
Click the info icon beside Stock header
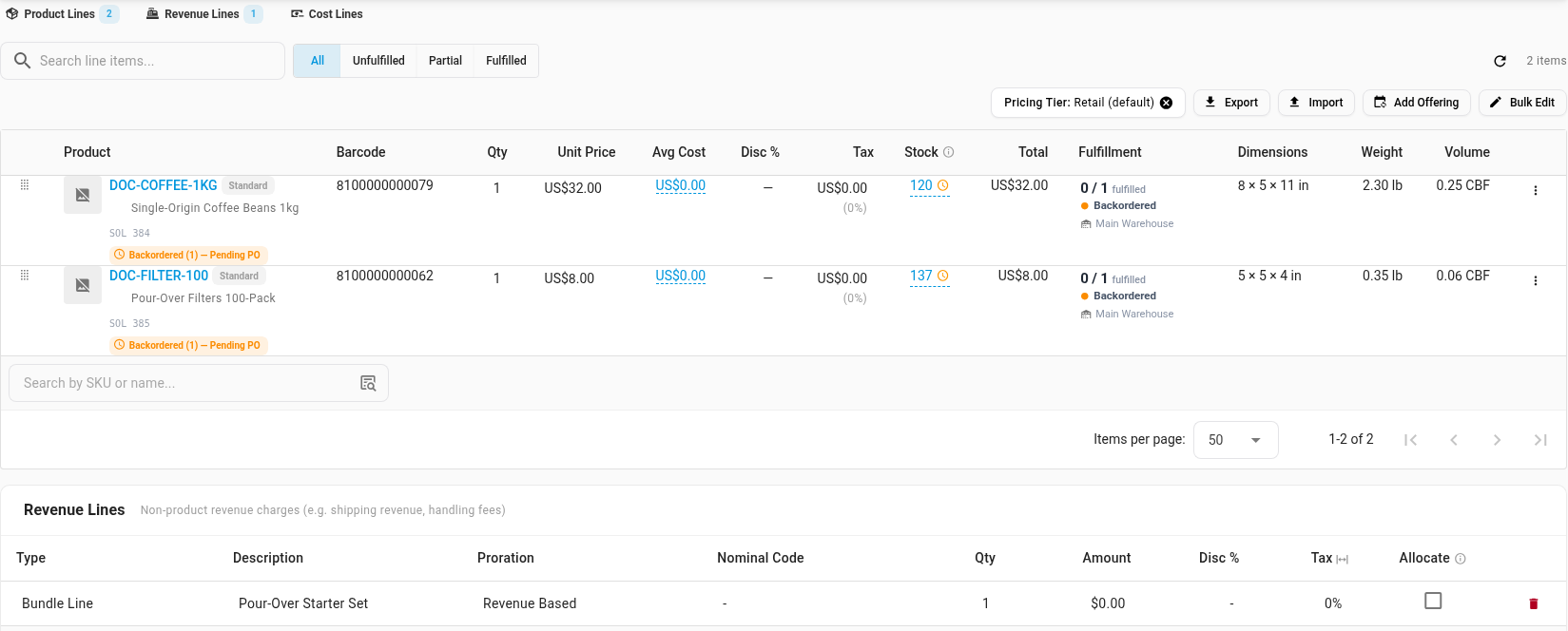(949, 152)
